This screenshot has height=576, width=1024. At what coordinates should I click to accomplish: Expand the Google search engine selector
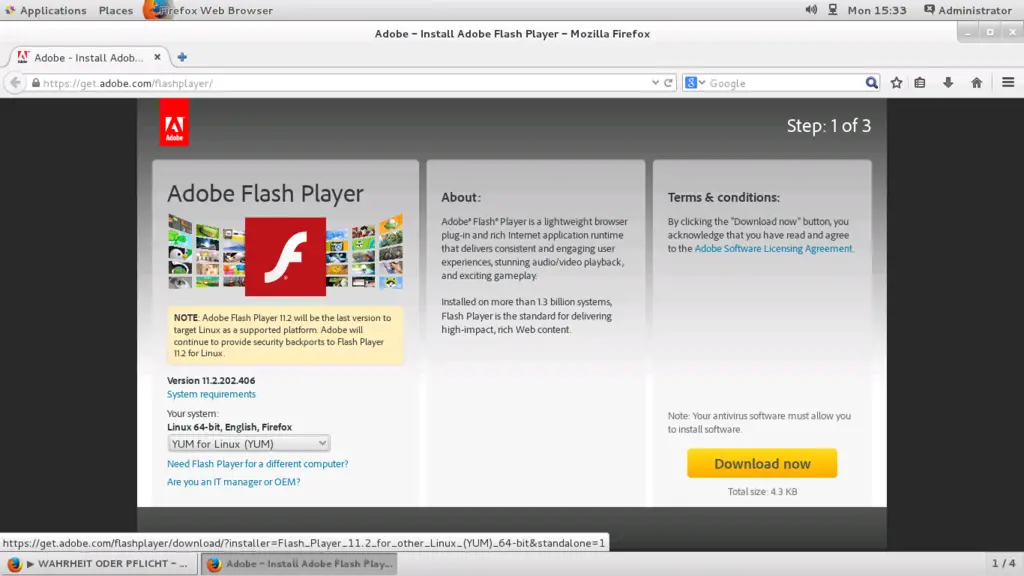pyautogui.click(x=696, y=83)
